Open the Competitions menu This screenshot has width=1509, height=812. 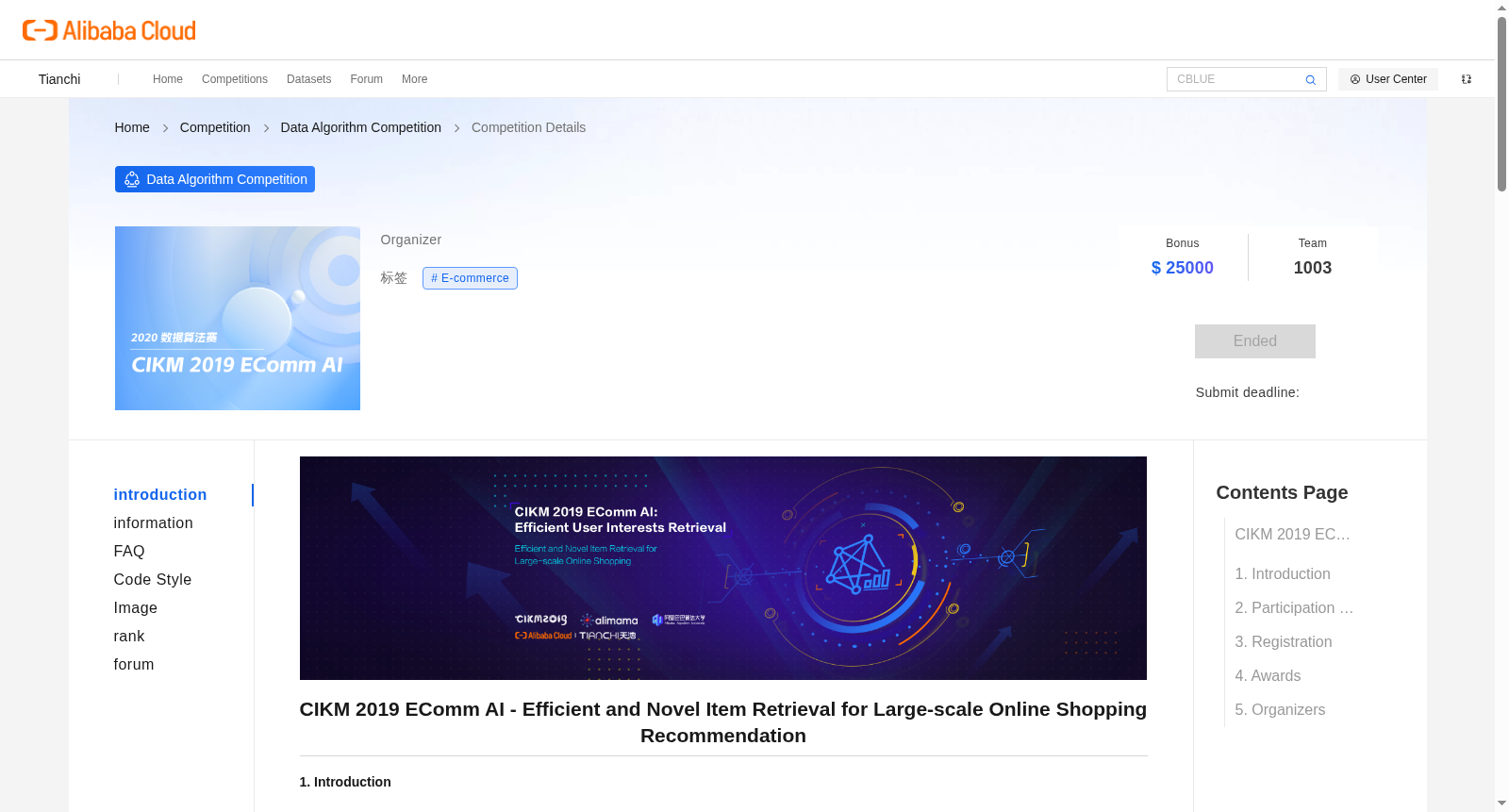click(235, 79)
